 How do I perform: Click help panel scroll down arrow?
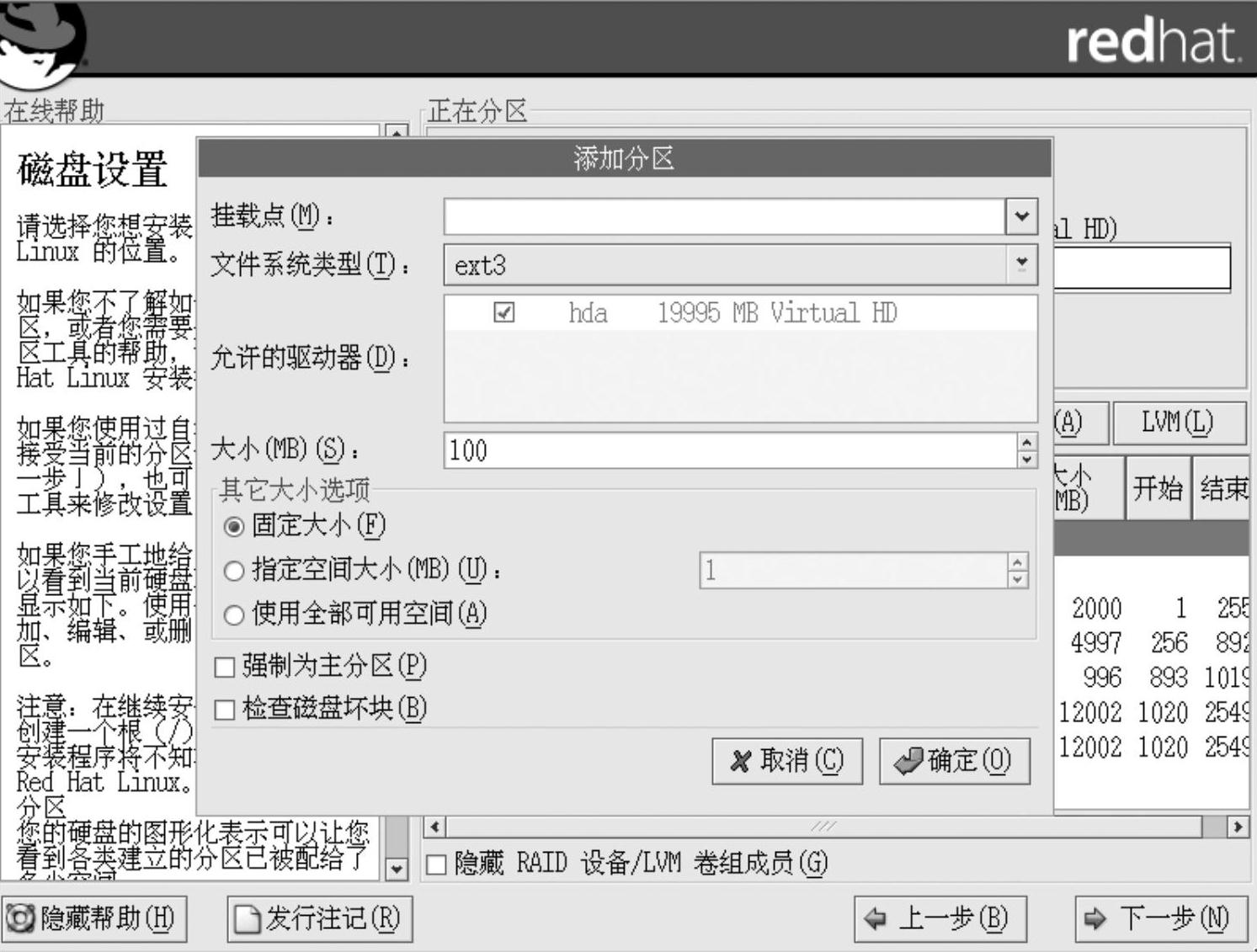tap(396, 869)
